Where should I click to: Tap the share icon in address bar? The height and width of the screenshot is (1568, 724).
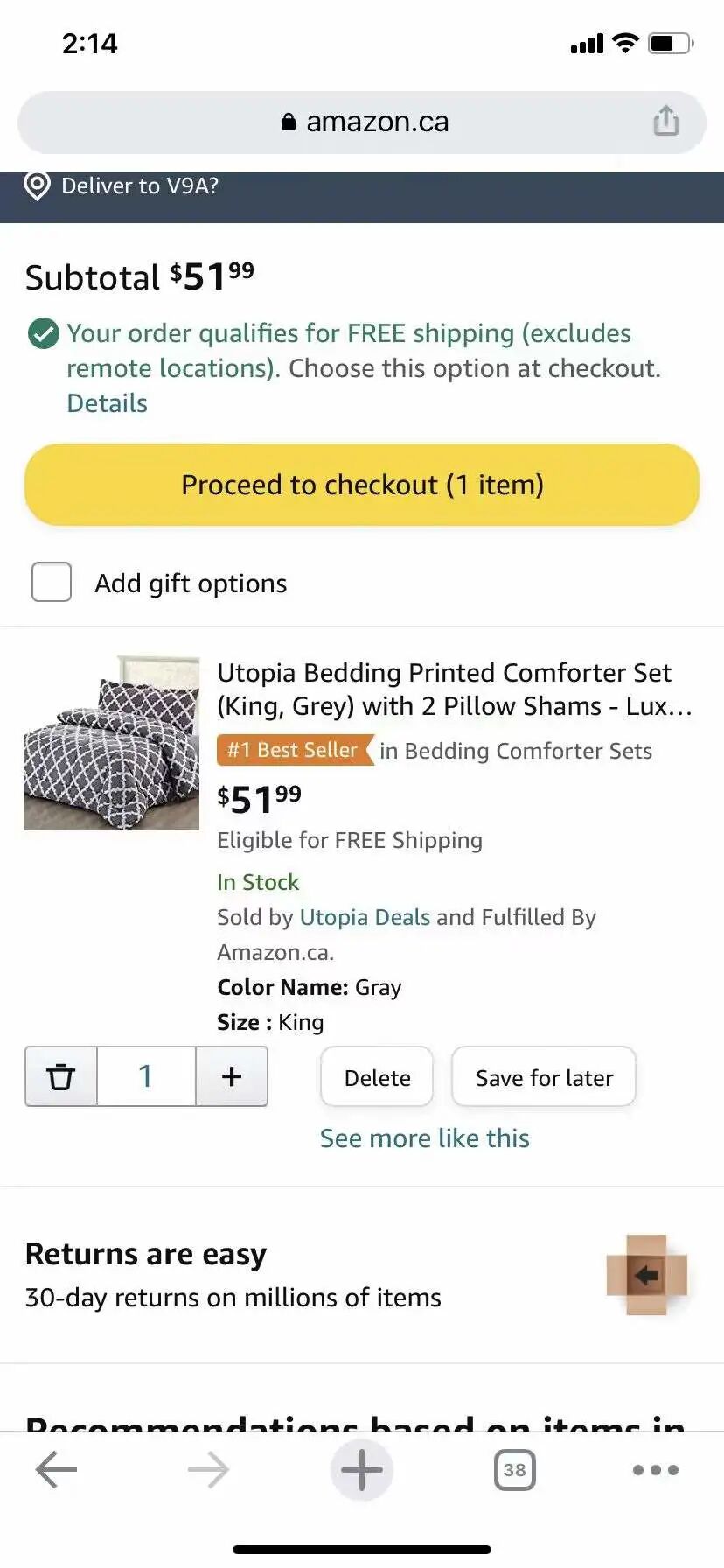click(665, 122)
